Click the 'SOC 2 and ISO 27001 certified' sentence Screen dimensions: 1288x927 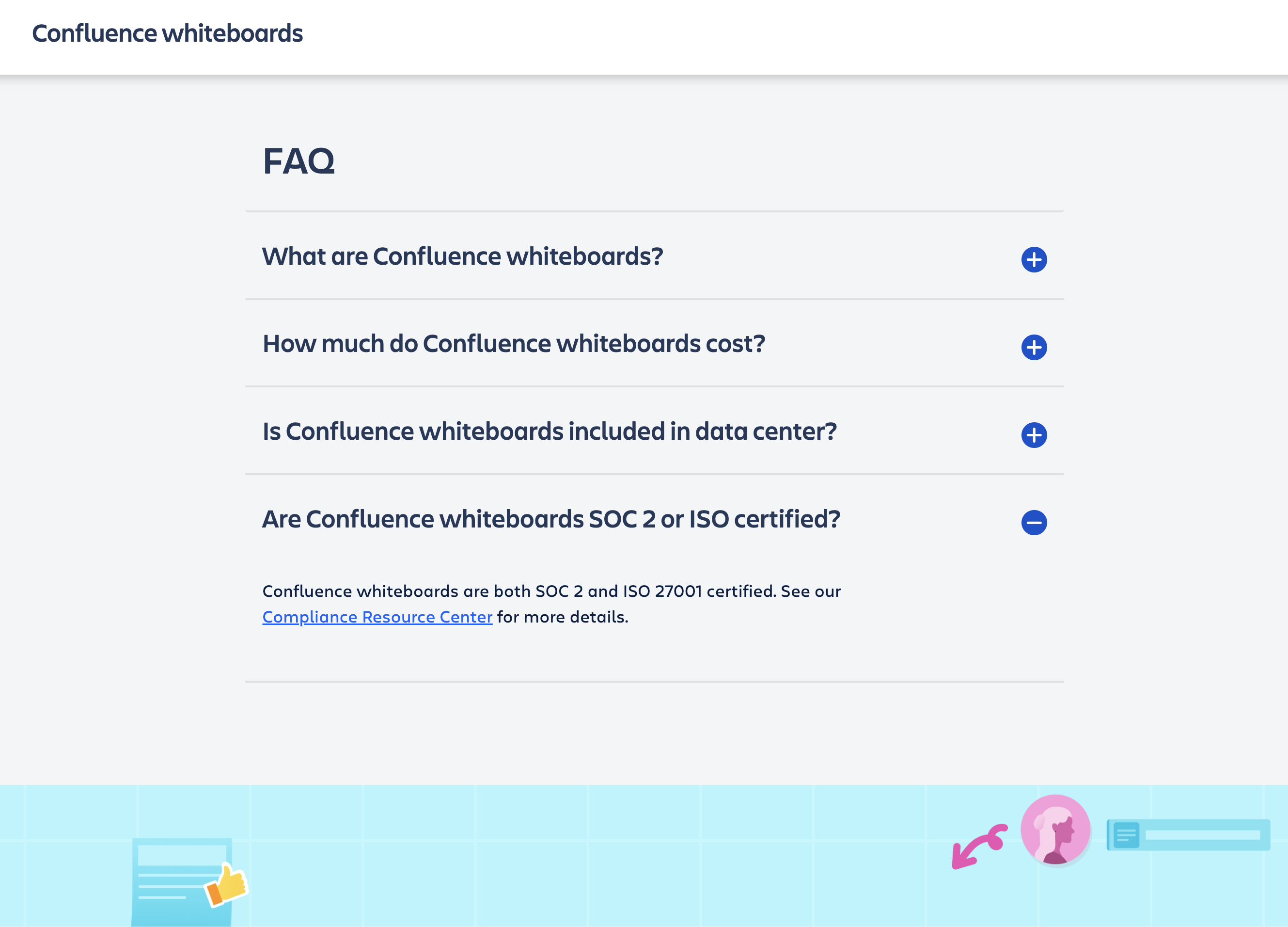[551, 591]
